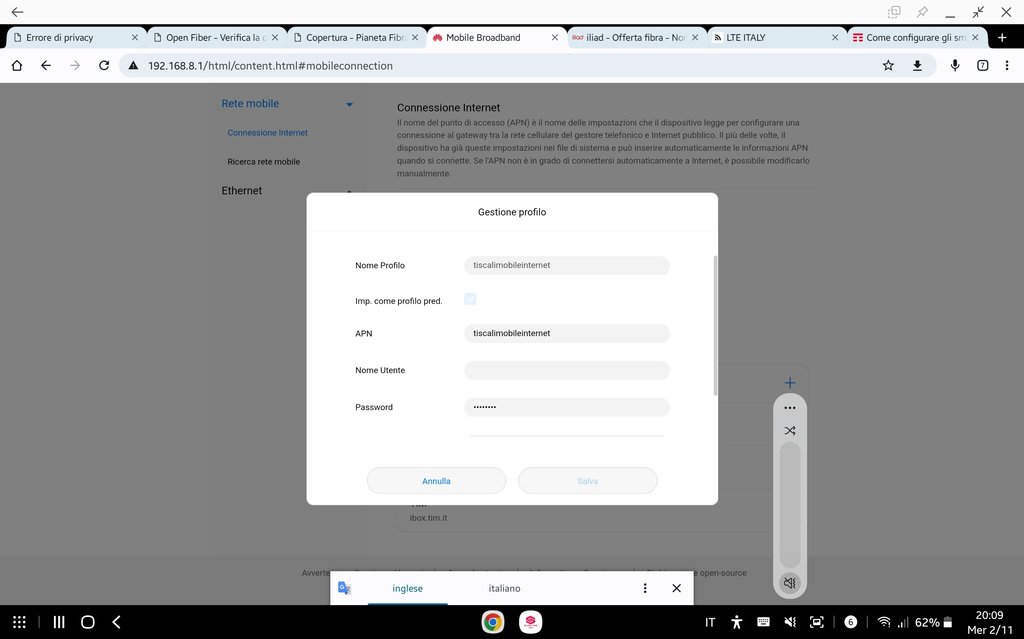Viewport: 1024px width, 639px height.
Task: Close the LTE ITALY tab
Action: [835, 37]
